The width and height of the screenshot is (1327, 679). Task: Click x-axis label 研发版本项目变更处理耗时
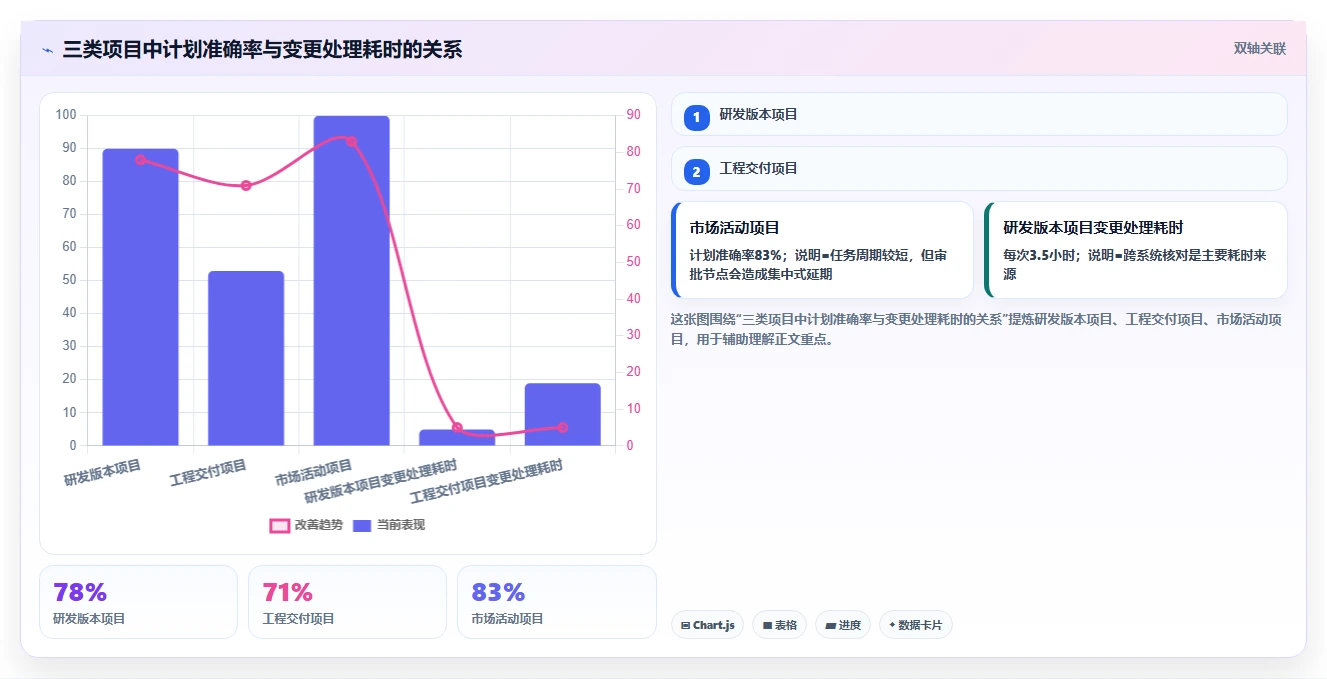(x=381, y=481)
